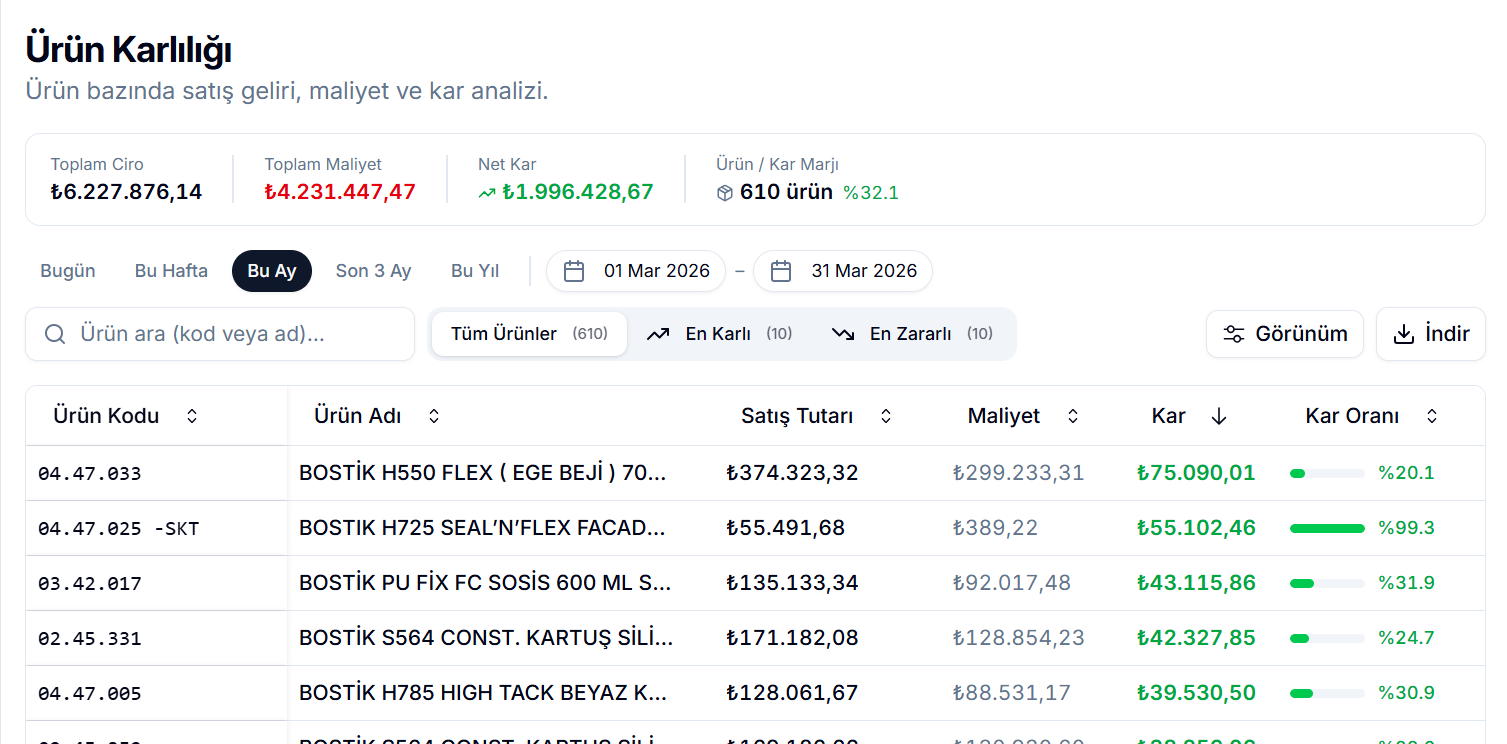Open the Görünüm options button
The width and height of the screenshot is (1507, 744).
pos(1284,334)
